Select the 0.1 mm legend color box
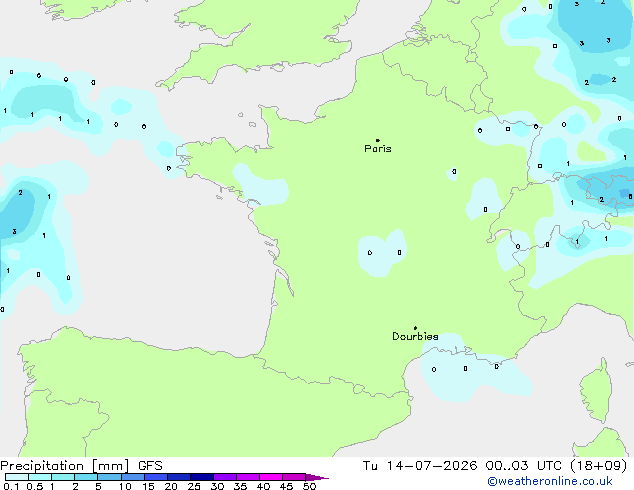Screen dimensions: 634x490 click(x=17, y=477)
